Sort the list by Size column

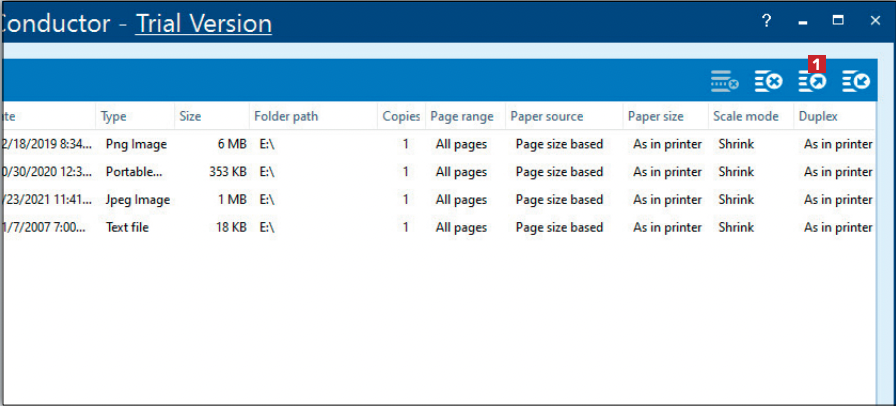click(x=190, y=116)
